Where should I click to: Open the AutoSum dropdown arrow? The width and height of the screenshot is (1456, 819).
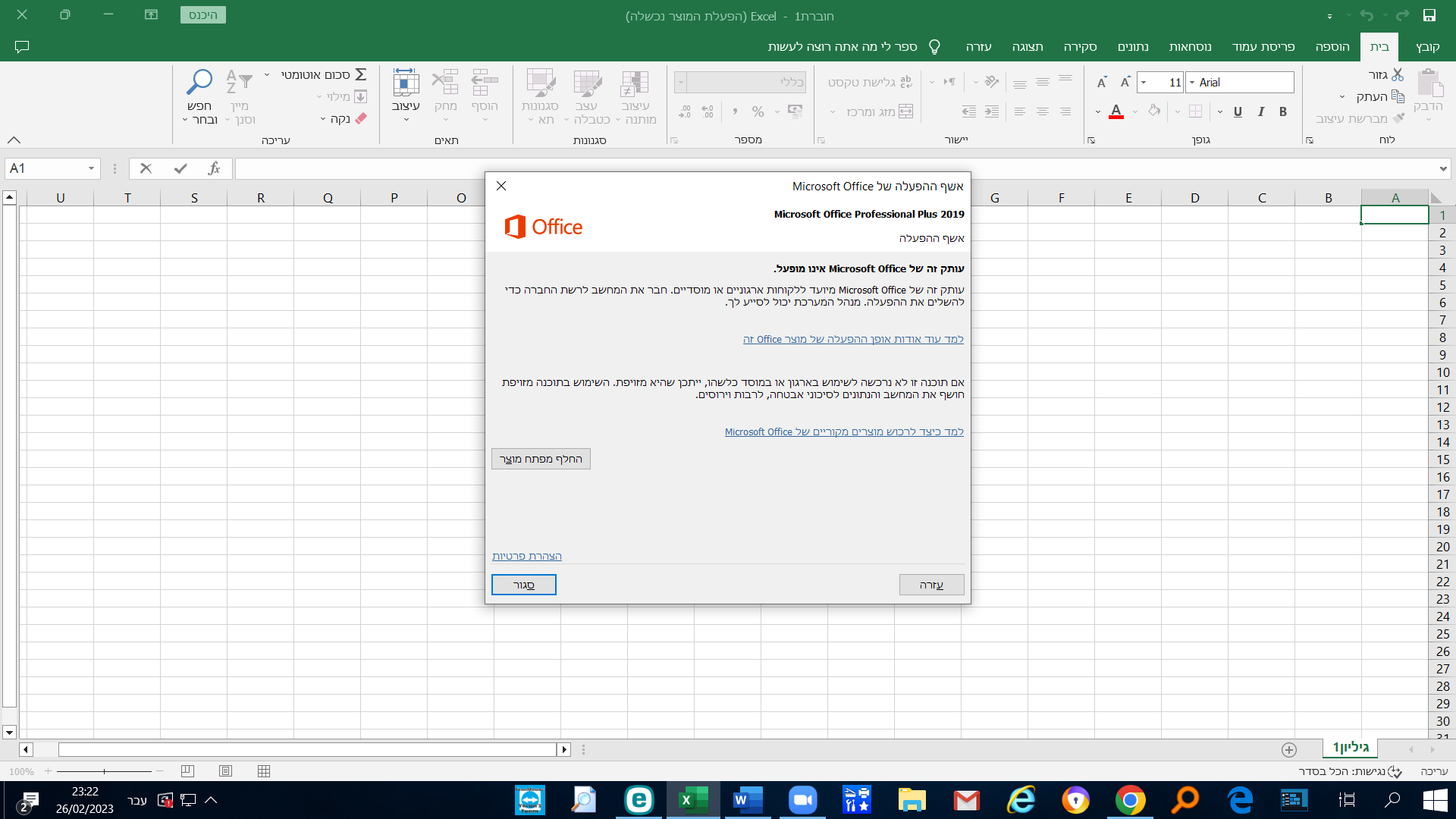[x=267, y=74]
